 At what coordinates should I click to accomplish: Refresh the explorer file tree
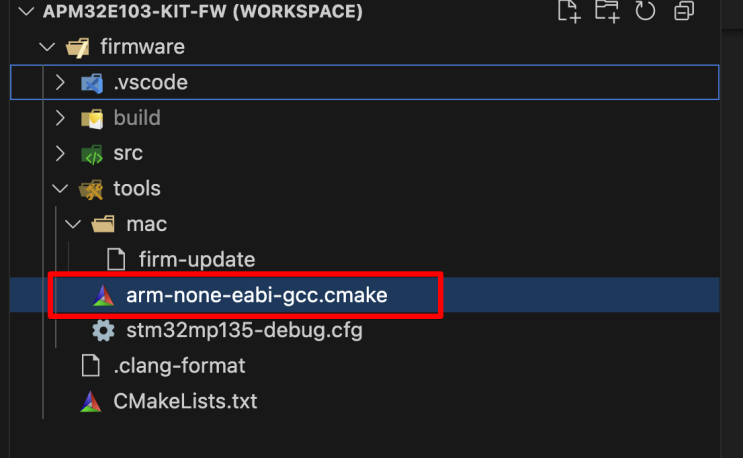point(645,12)
